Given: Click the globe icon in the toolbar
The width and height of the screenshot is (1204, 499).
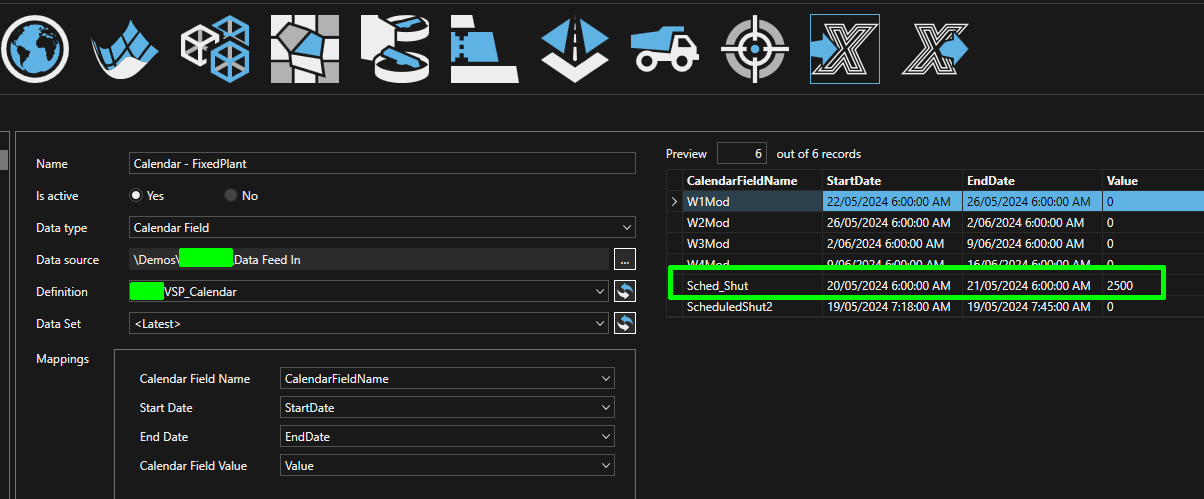Looking at the screenshot, I should (36, 48).
